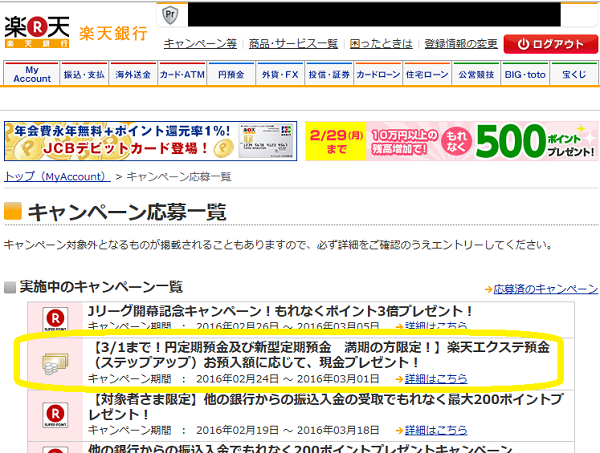Viewport: 600px width, 453px height.
Task: Open the 振込・支払 tab
Action: pos(84,74)
